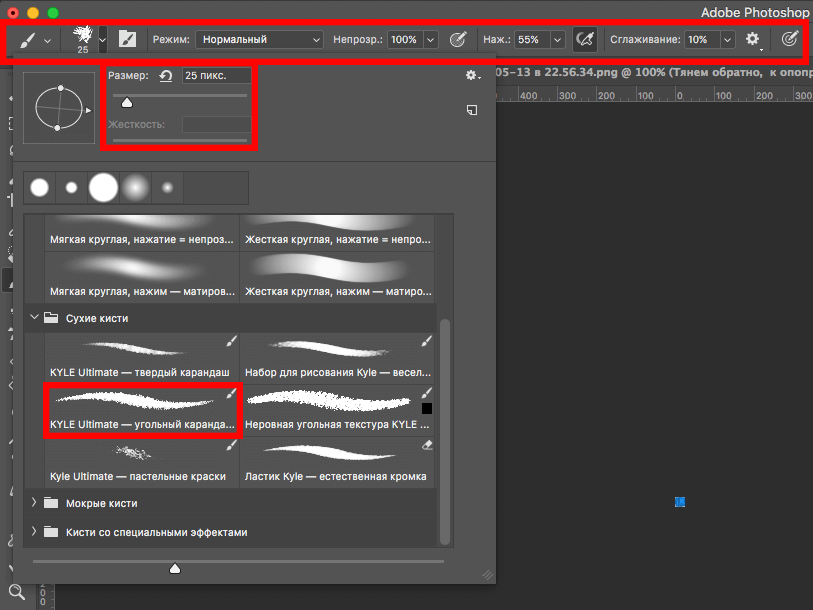Select the Zoom magnifier tool

[17, 592]
